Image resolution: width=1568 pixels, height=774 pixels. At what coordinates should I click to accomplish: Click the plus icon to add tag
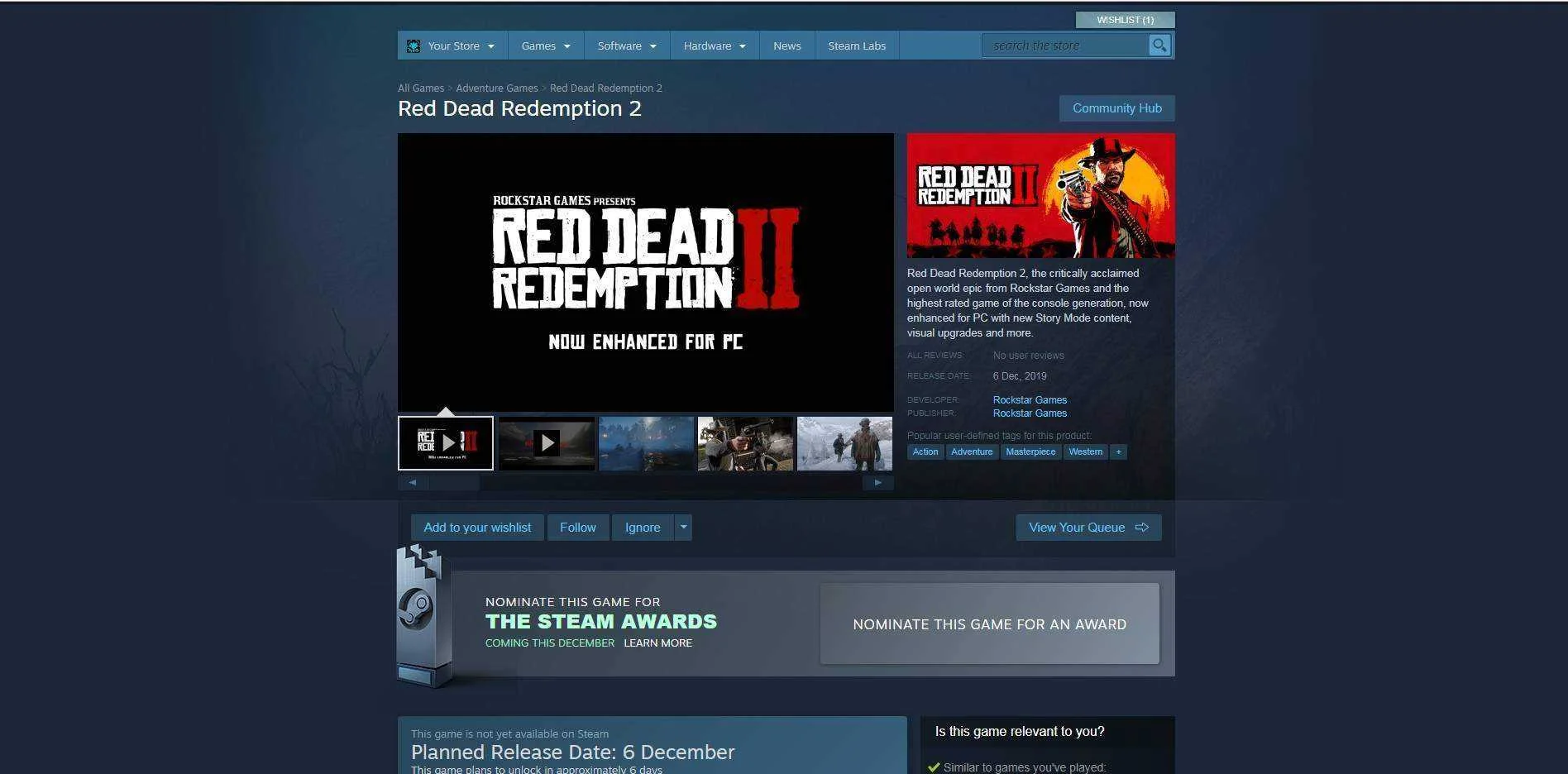1118,452
